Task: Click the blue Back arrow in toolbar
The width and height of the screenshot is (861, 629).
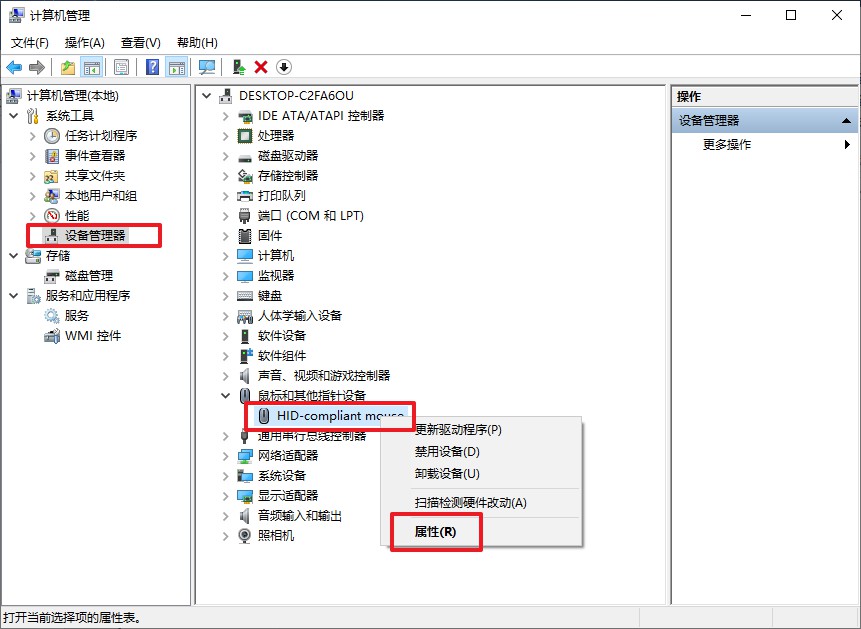Action: (x=14, y=68)
